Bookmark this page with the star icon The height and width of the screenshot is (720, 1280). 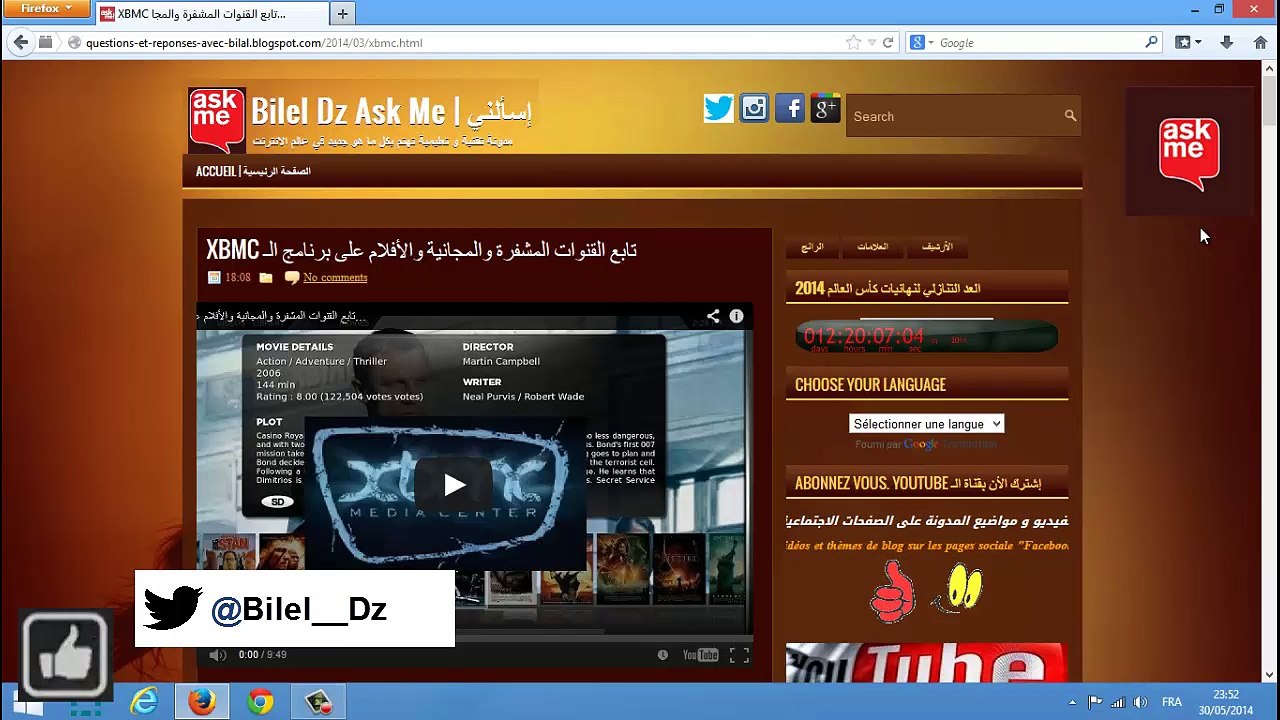tap(853, 43)
